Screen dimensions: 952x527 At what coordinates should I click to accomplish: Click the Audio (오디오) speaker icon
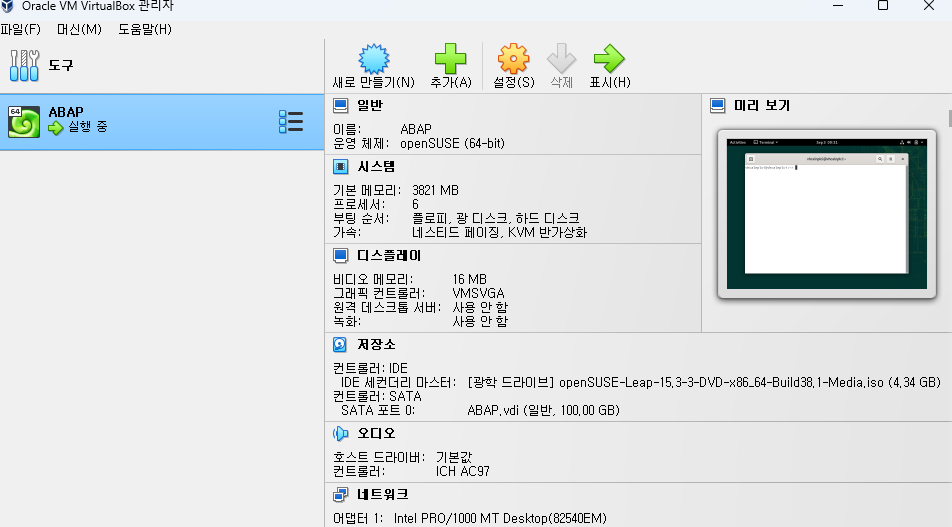pyautogui.click(x=341, y=434)
